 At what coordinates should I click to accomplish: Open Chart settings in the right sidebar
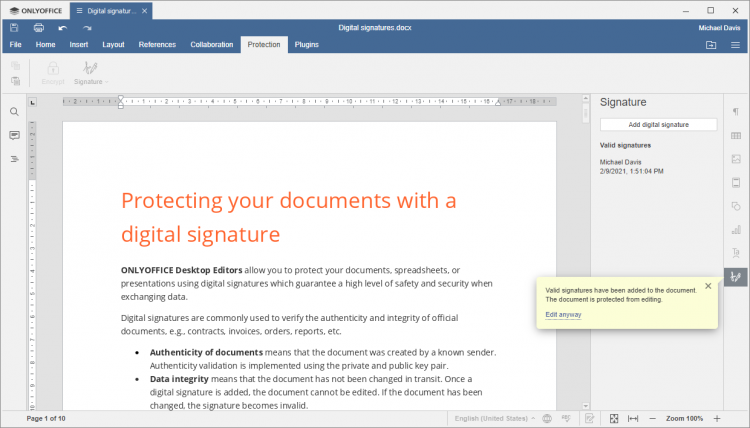pyautogui.click(x=736, y=230)
